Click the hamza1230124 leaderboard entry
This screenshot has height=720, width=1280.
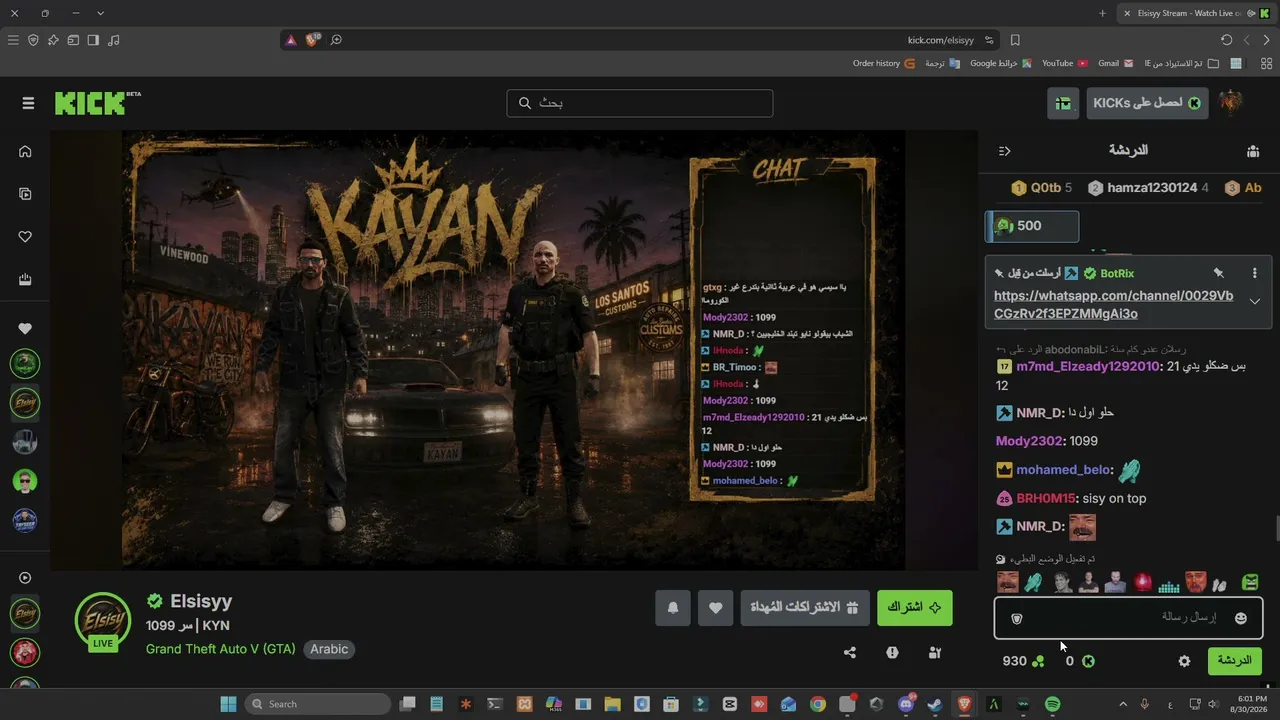click(x=1148, y=188)
